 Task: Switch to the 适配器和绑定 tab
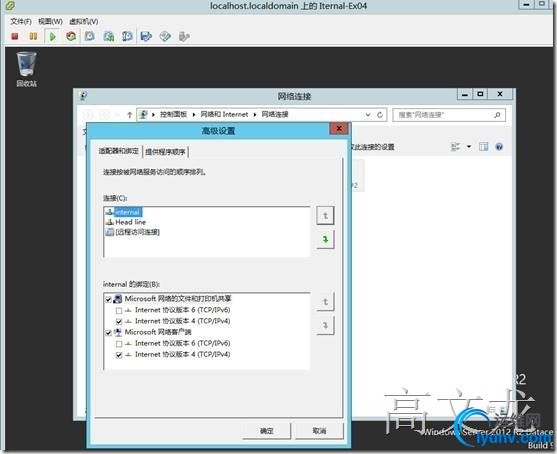point(119,151)
